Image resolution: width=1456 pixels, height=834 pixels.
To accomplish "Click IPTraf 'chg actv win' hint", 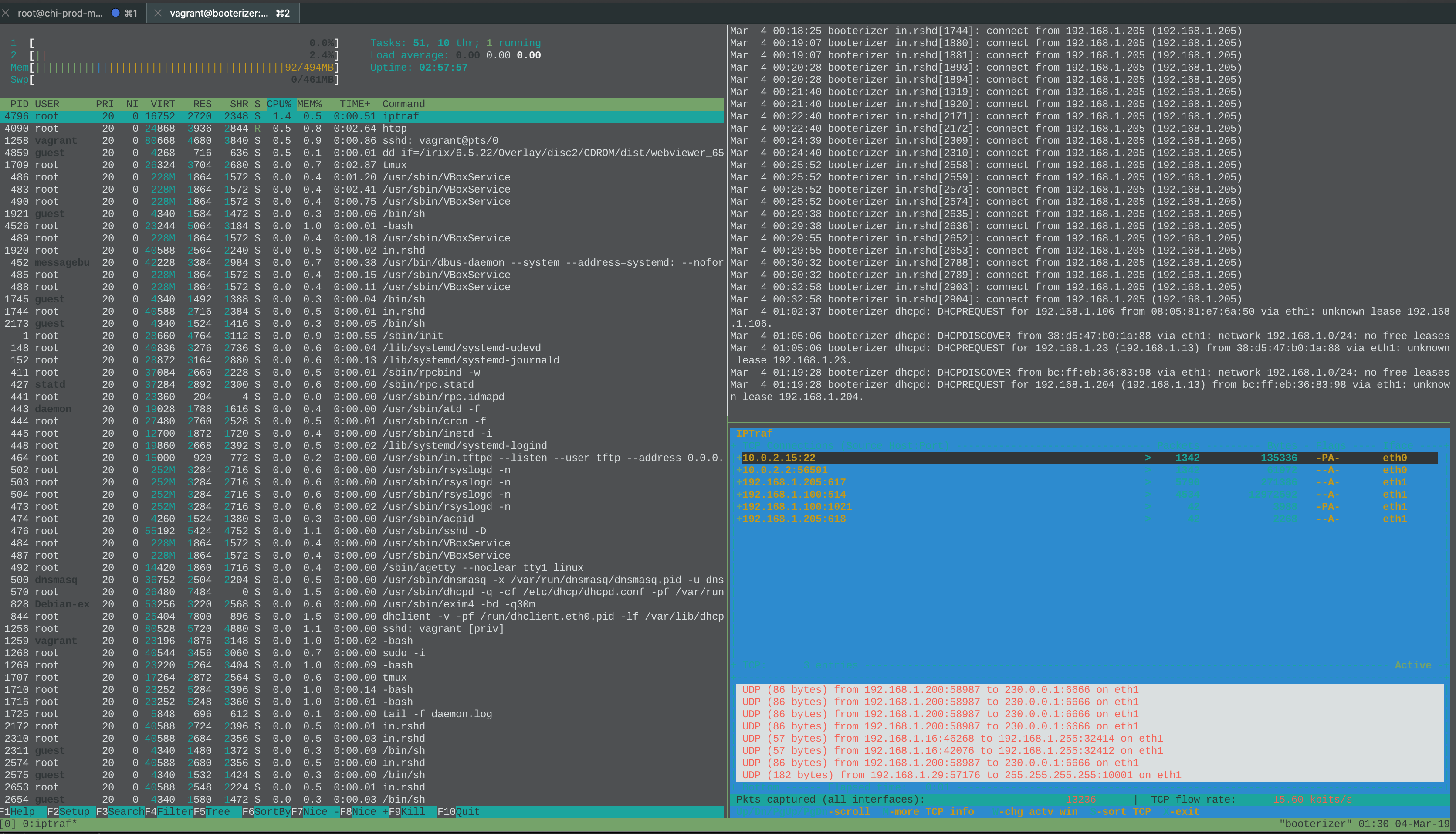I will pyautogui.click(x=1034, y=812).
